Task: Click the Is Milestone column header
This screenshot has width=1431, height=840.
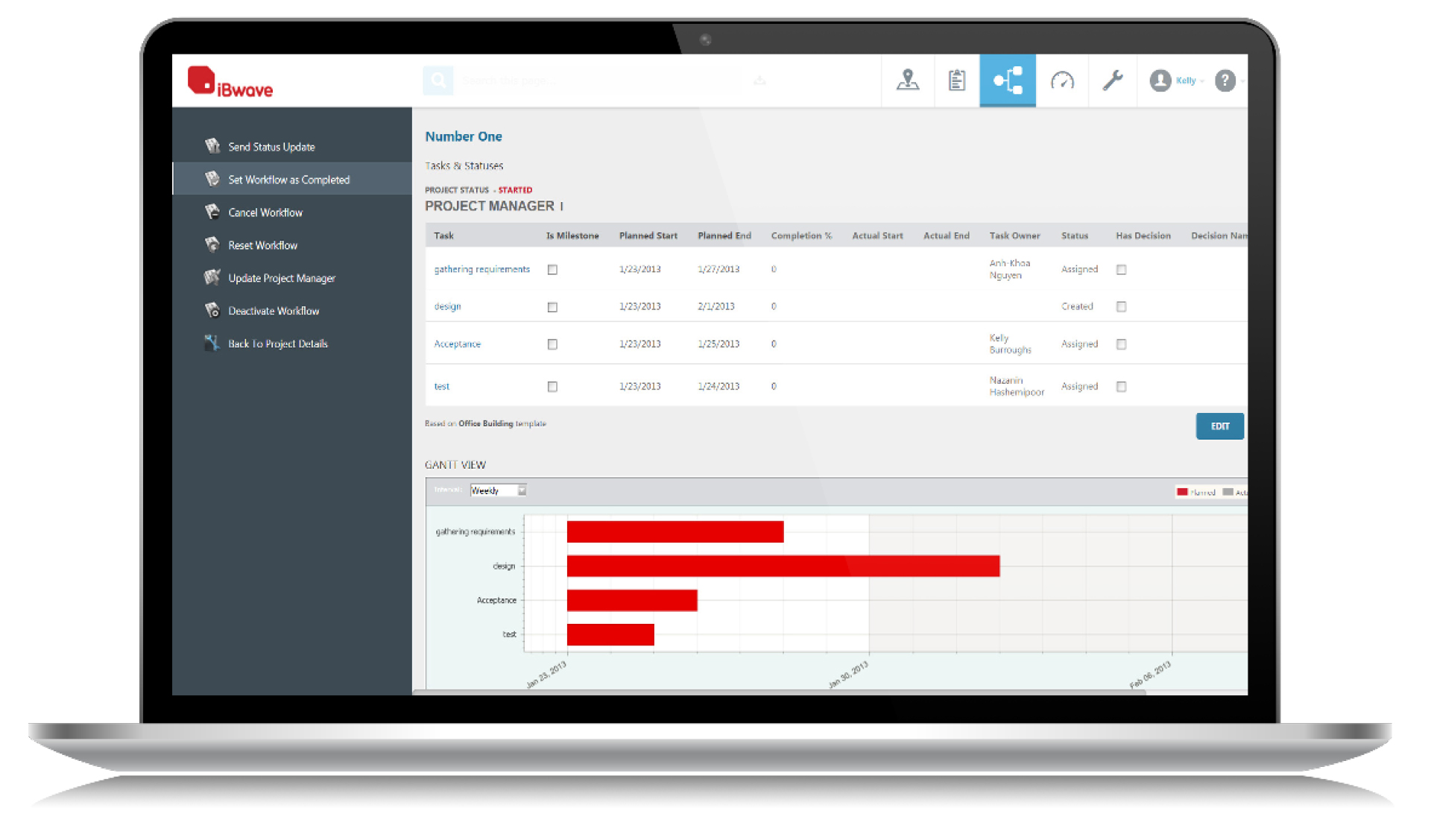Action: click(x=572, y=236)
